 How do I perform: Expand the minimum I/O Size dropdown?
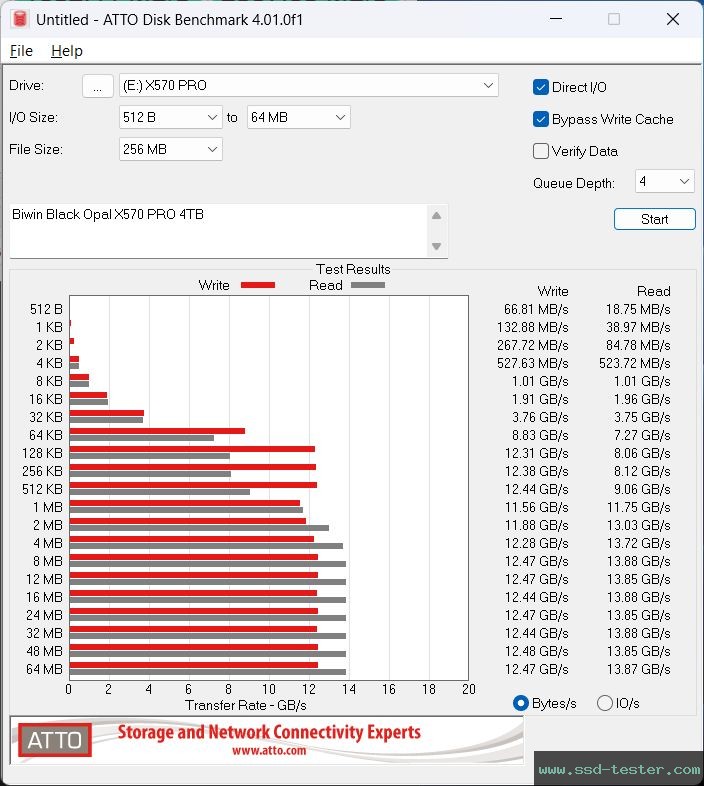click(212, 117)
